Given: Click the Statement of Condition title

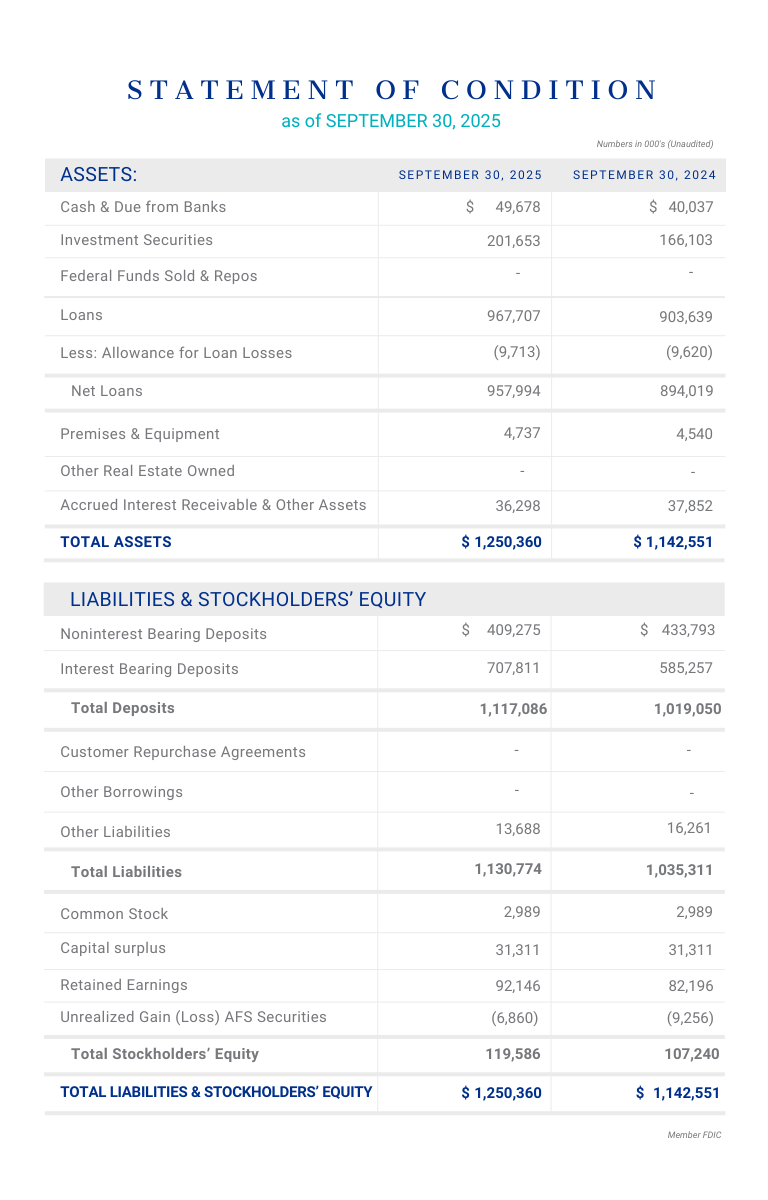Looking at the screenshot, I should [393, 90].
